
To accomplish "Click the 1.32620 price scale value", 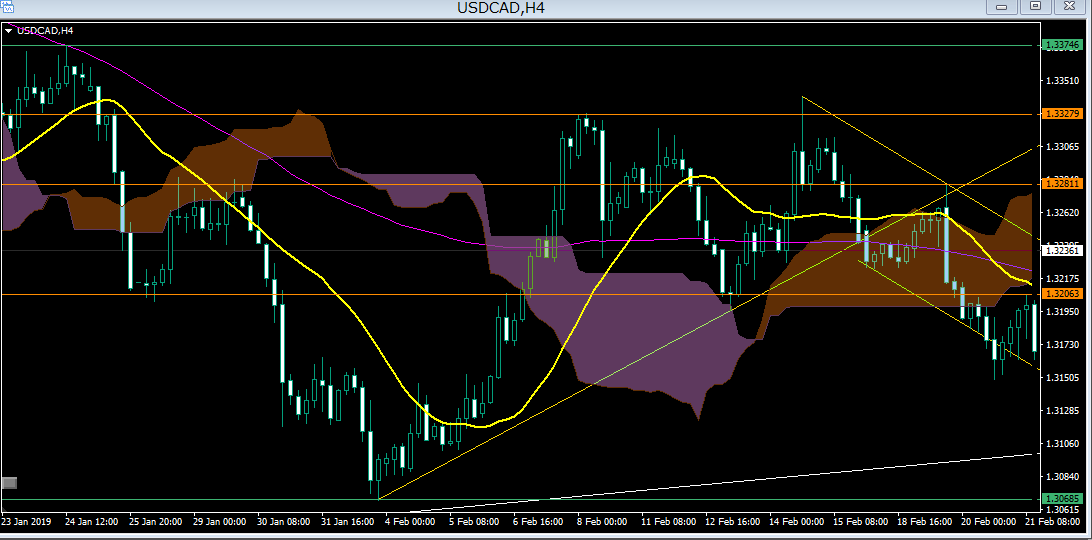I will coord(1063,213).
